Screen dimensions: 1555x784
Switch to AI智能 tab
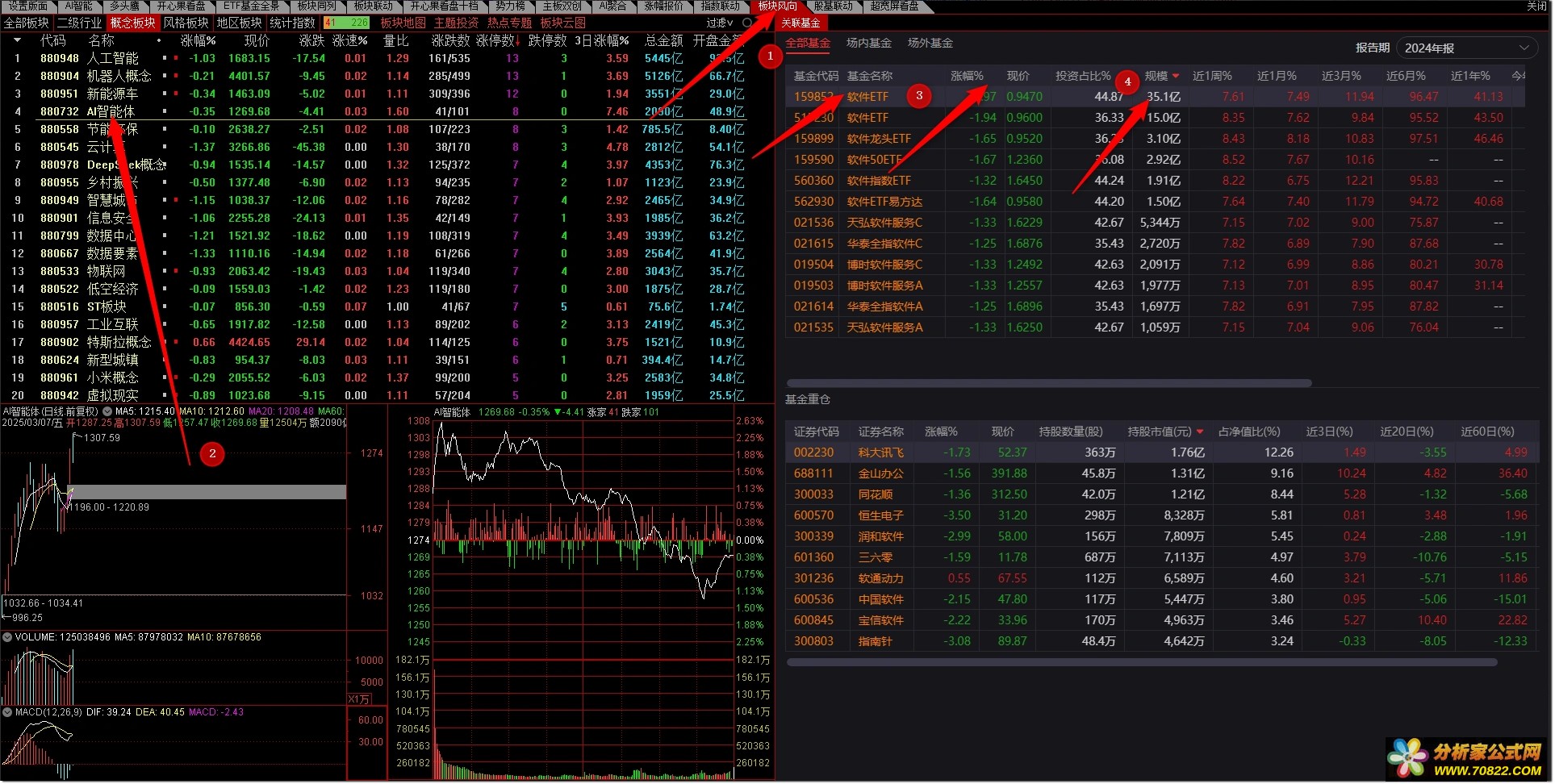[79, 6]
